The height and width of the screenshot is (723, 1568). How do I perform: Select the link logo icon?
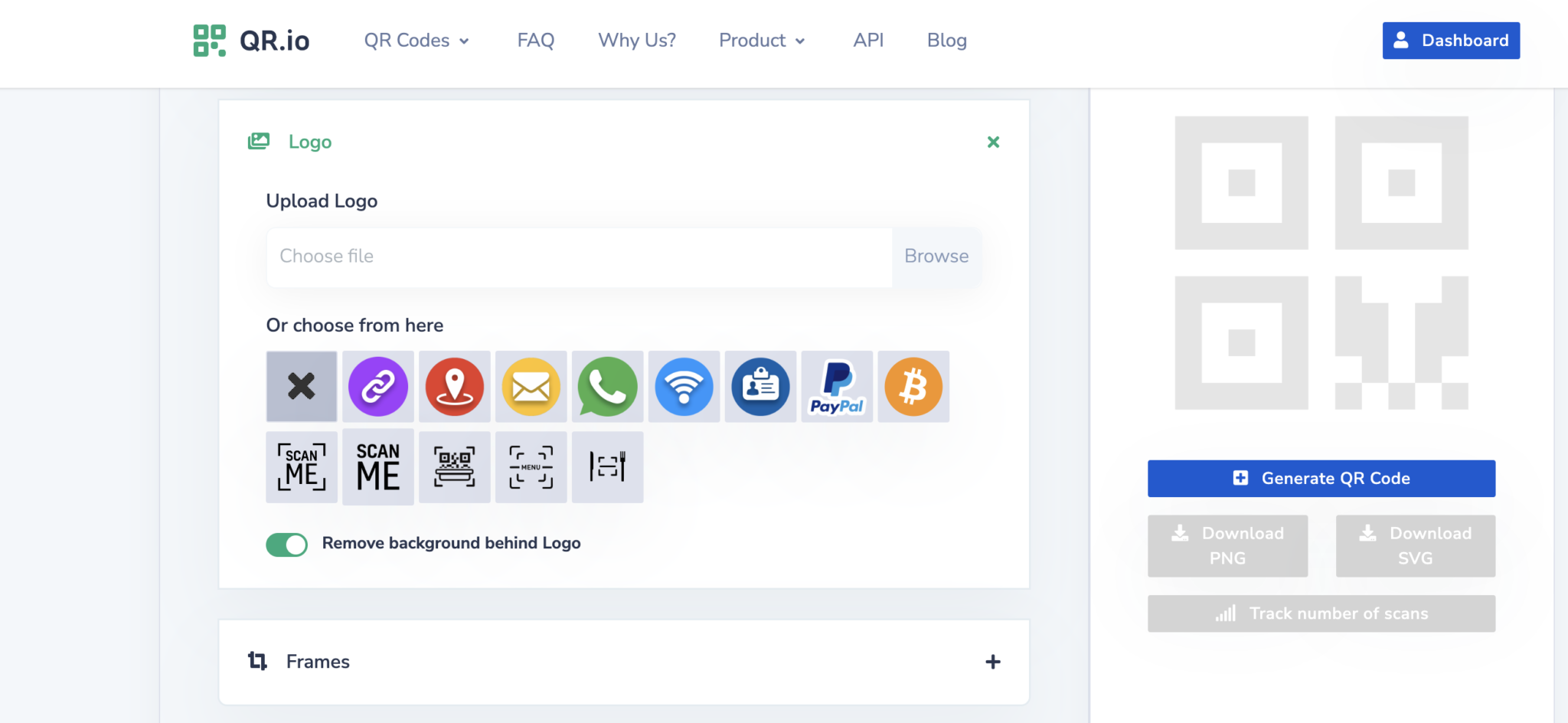(x=377, y=387)
